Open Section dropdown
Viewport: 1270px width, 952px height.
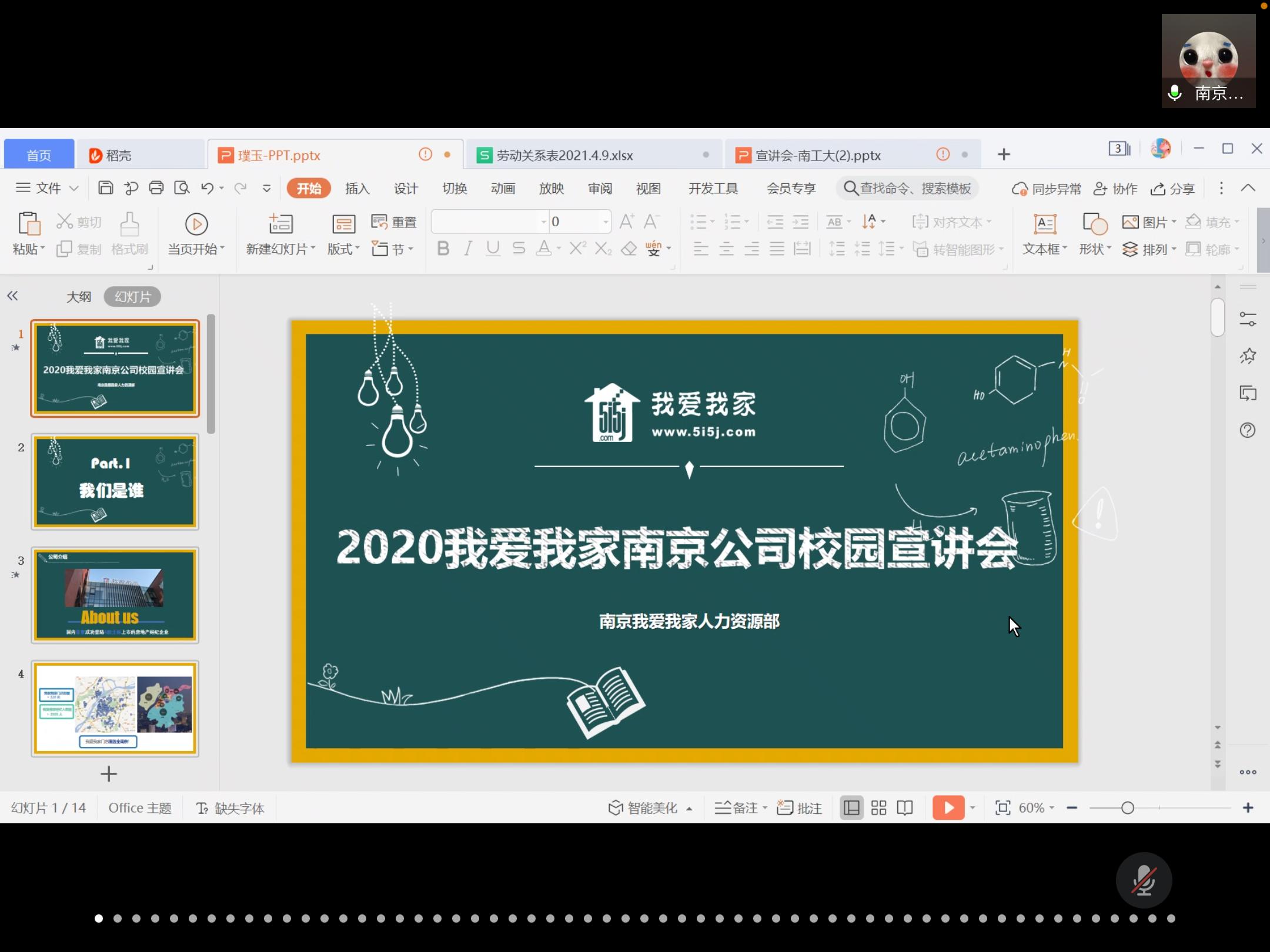(x=392, y=249)
